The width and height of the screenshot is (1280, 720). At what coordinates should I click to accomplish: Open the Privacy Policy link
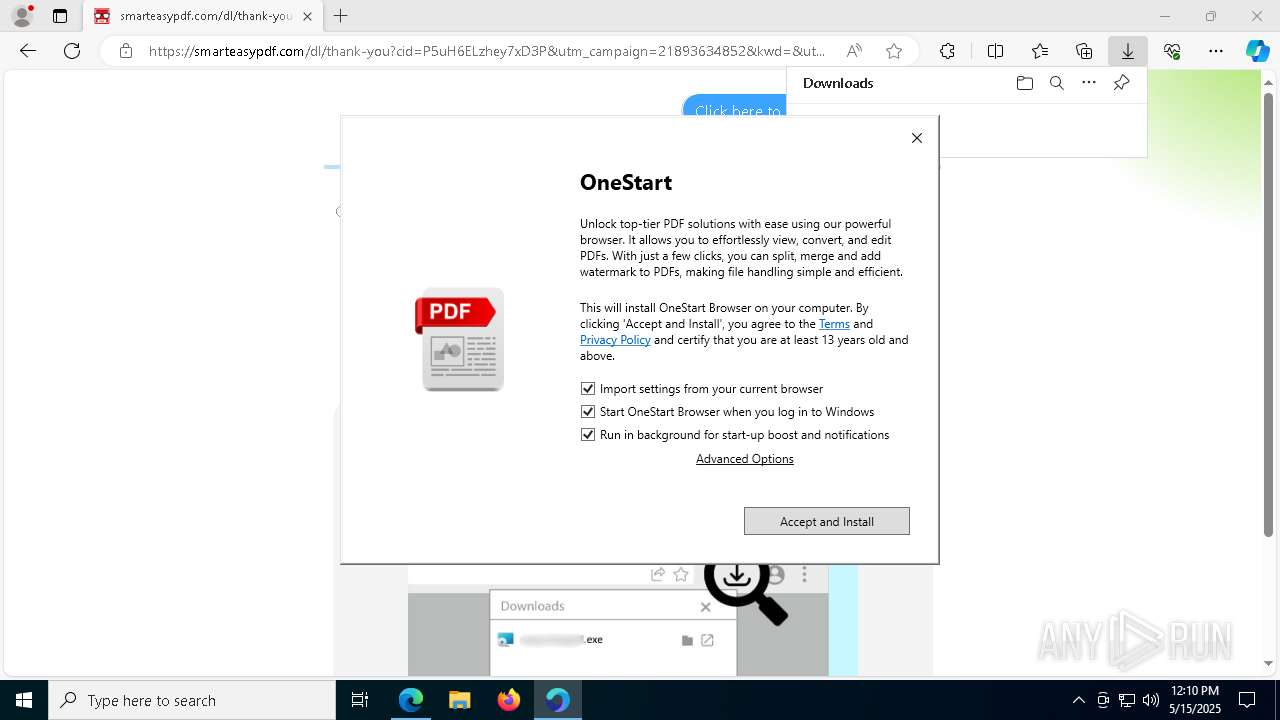(615, 340)
